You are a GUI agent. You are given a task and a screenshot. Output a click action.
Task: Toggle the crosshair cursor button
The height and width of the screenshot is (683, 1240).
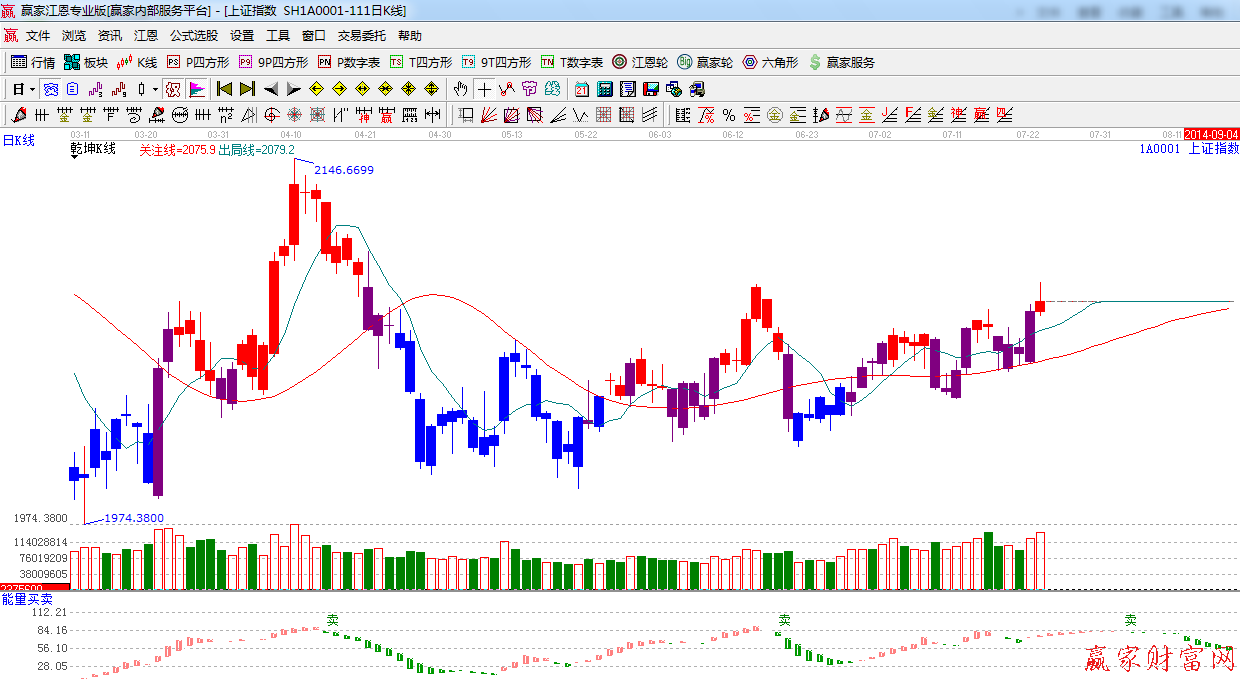tap(484, 89)
